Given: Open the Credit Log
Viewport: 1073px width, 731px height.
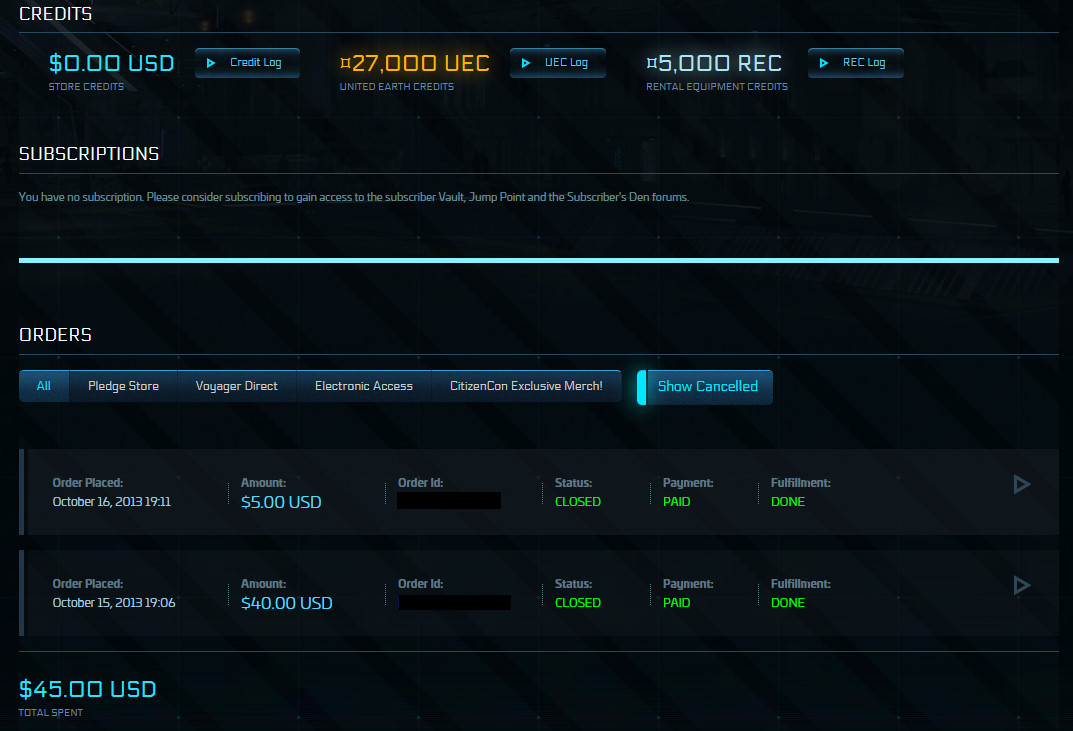Looking at the screenshot, I should pos(247,63).
